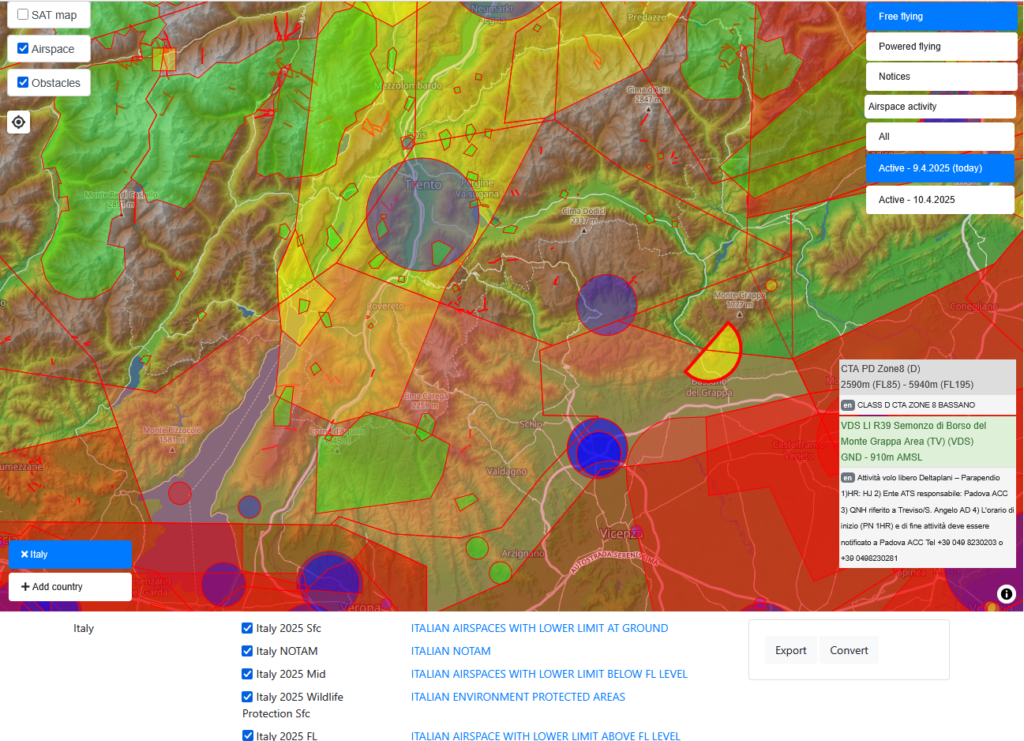Click the Monte Grappa peak label
Screen dimensions: 1024x741
(739, 300)
